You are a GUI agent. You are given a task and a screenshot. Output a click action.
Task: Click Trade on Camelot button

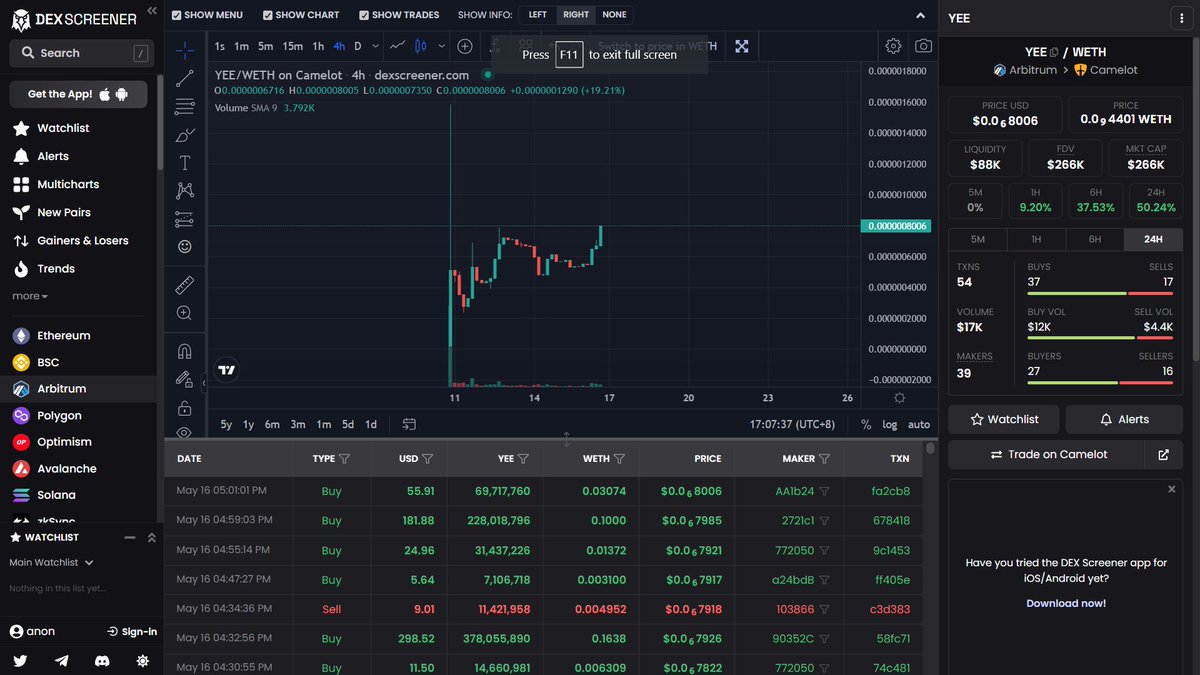click(x=1047, y=454)
